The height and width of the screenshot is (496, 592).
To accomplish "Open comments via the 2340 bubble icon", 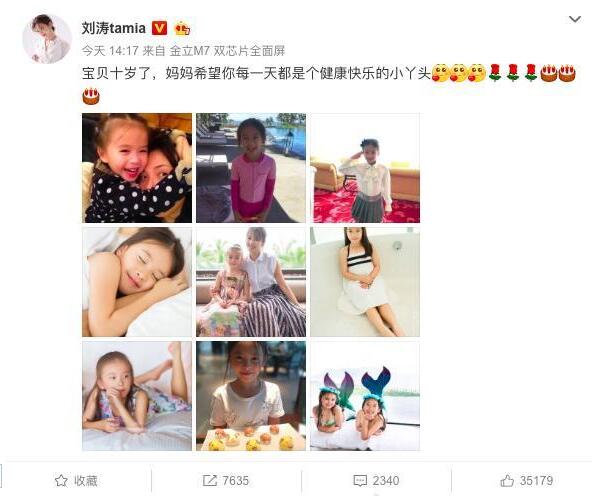I will [x=360, y=481].
